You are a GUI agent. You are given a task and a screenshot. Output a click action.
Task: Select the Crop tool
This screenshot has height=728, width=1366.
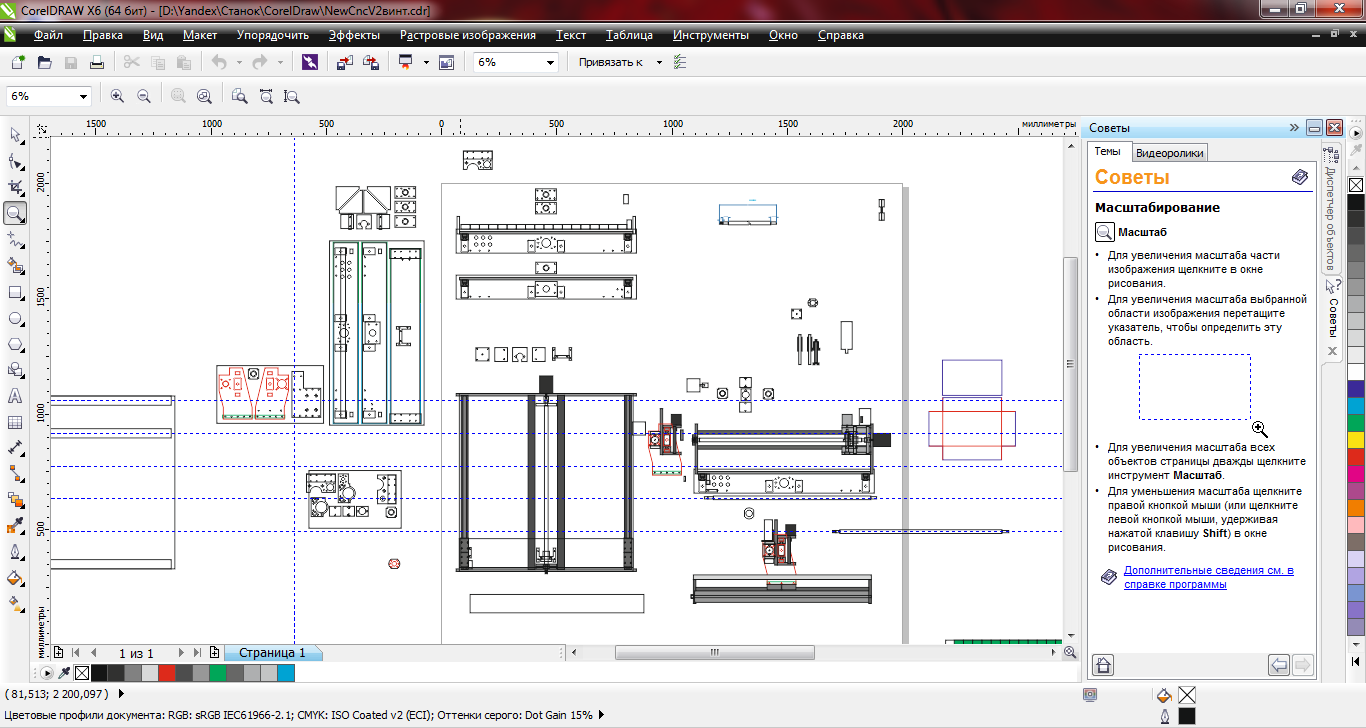coord(15,187)
